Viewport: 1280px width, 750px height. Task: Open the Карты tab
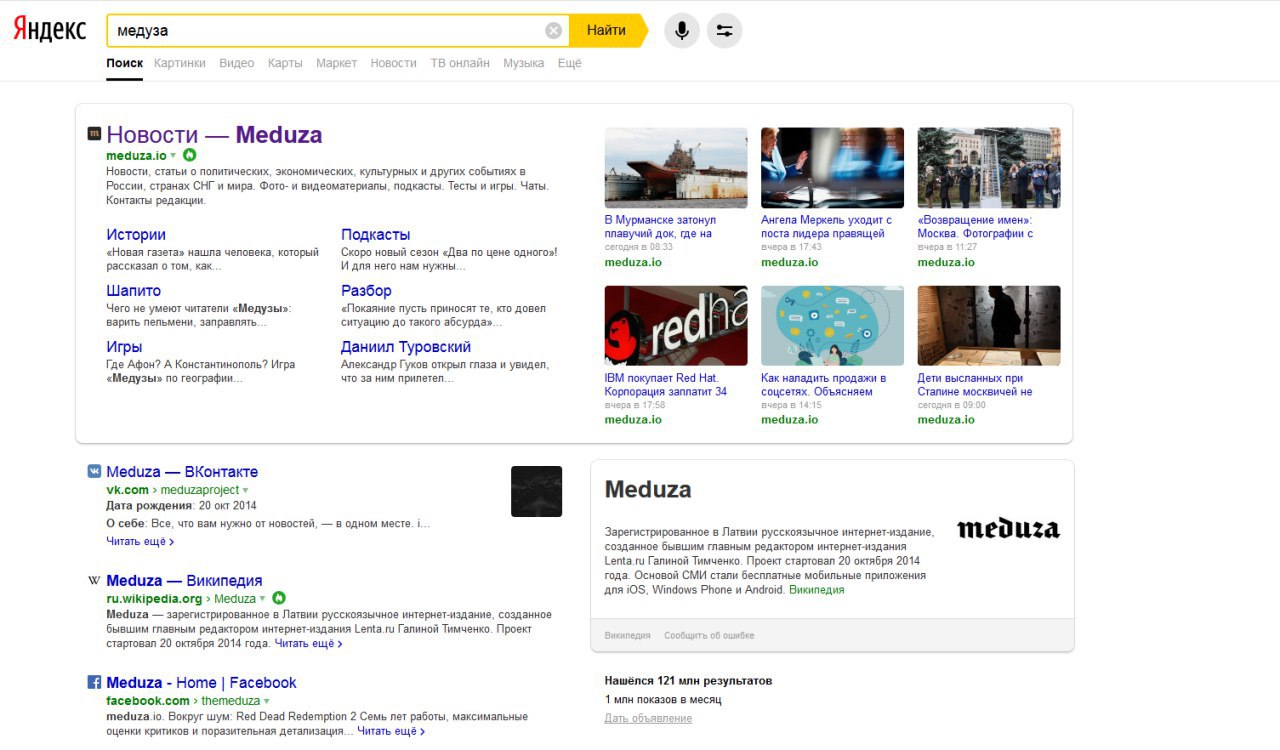click(285, 63)
